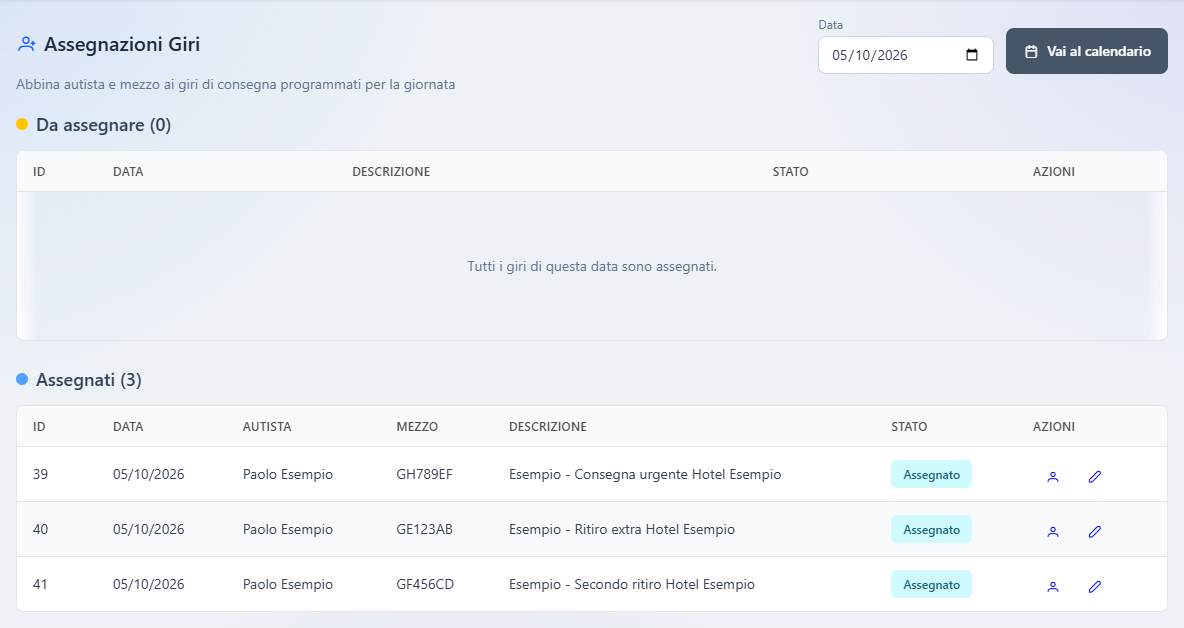Click 'Esempio - Ritiro extra Hotel Esempio'
This screenshot has width=1184, height=628.
click(x=621, y=529)
